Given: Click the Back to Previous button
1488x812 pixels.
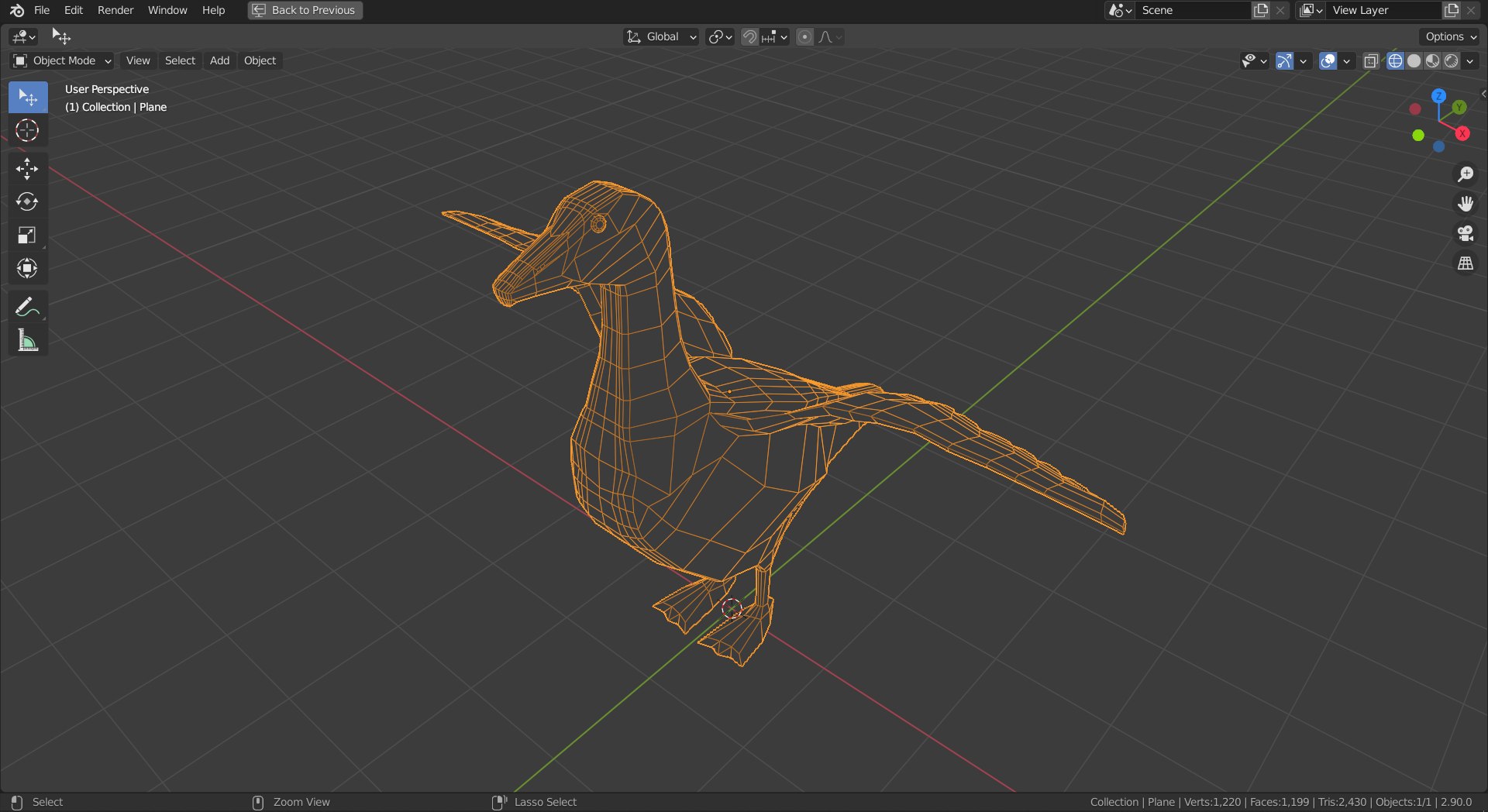Looking at the screenshot, I should tap(305, 10).
